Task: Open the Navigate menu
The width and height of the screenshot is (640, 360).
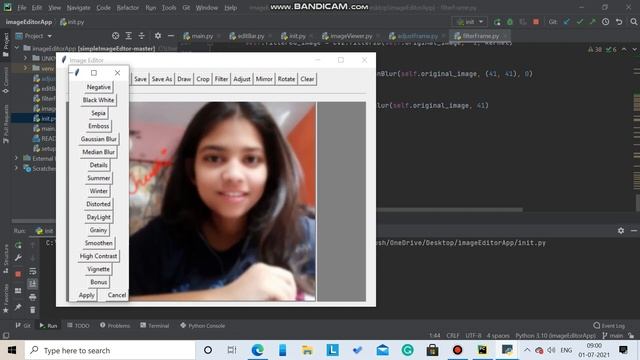Action: click(78, 8)
